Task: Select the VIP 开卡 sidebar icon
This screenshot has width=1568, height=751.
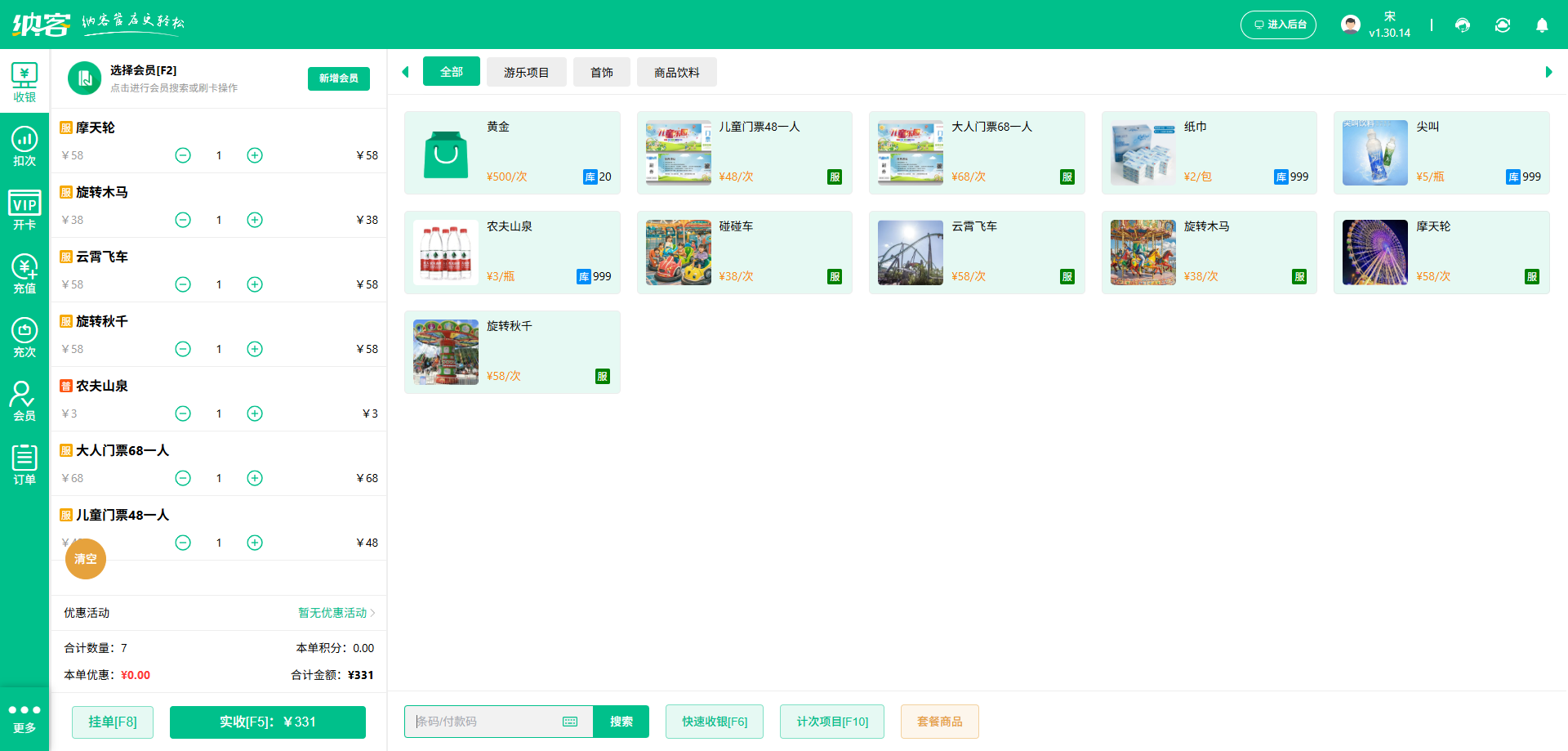Action: click(x=24, y=209)
